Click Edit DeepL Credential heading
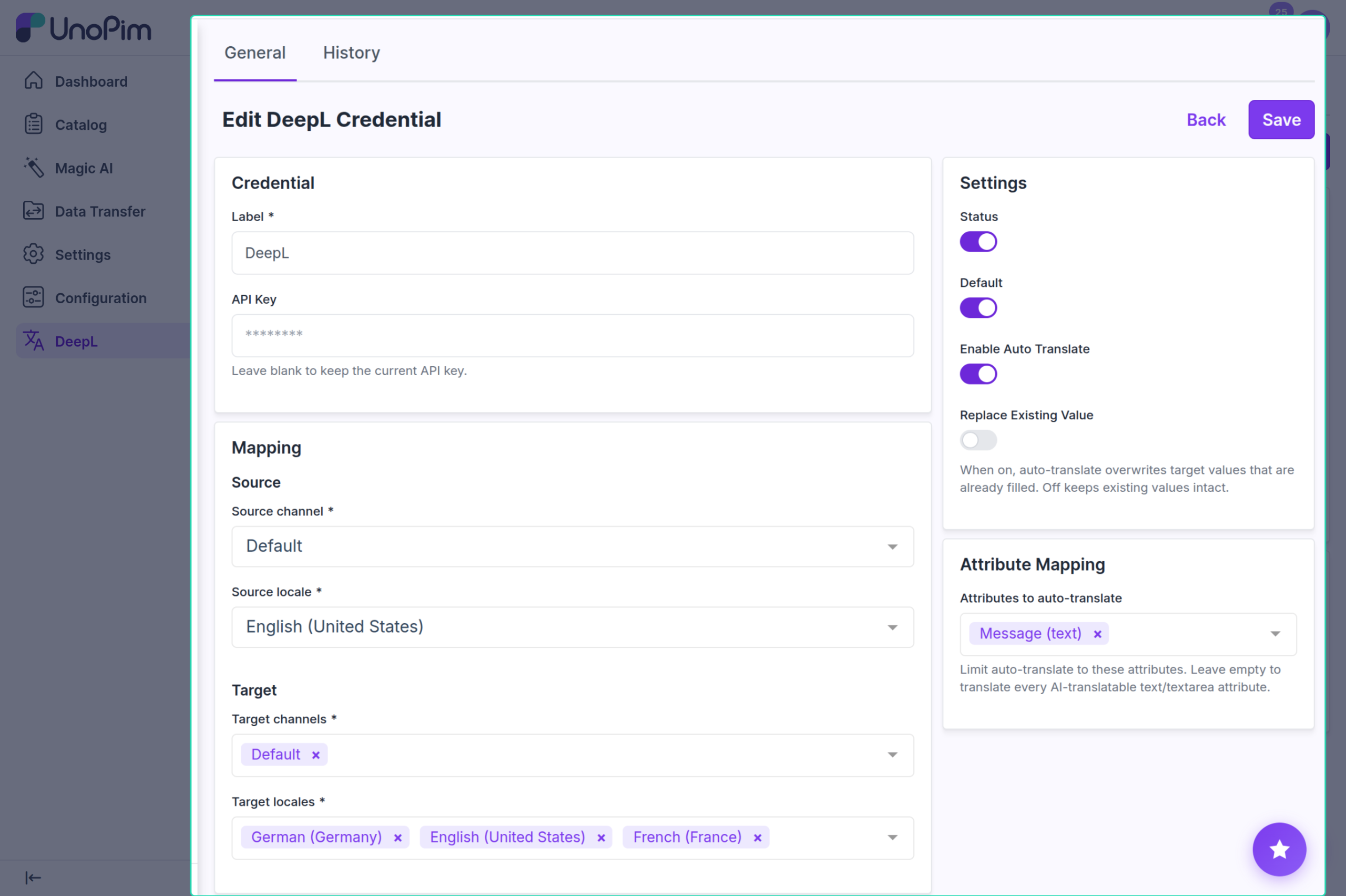This screenshot has width=1346, height=896. 331,119
